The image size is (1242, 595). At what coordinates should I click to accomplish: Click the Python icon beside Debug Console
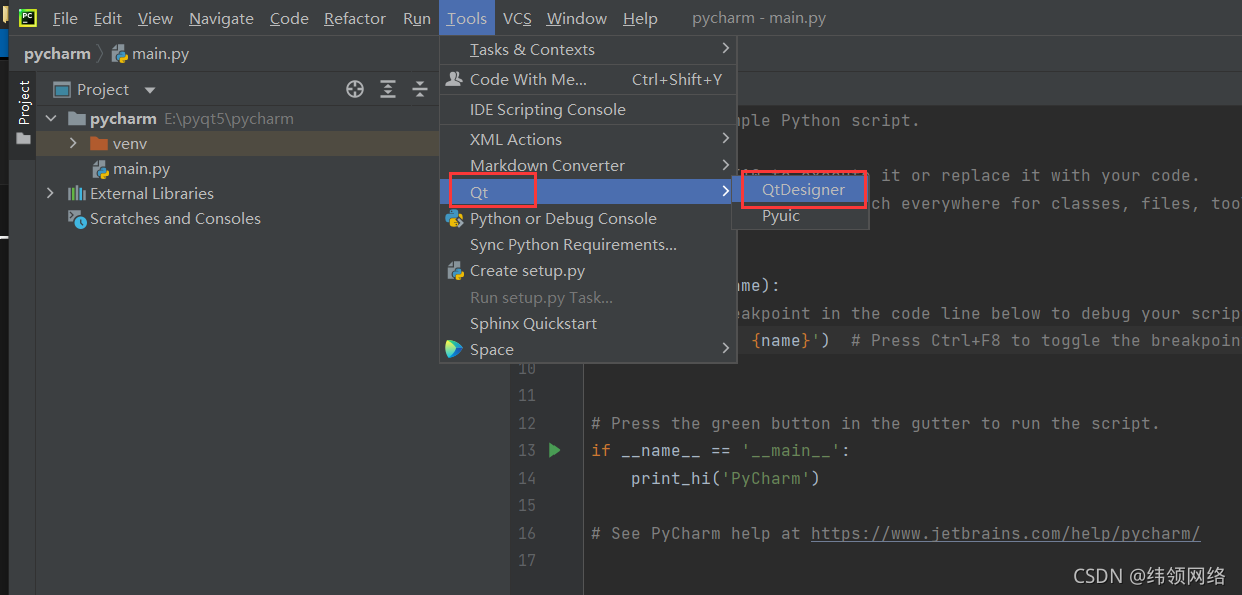[454, 218]
